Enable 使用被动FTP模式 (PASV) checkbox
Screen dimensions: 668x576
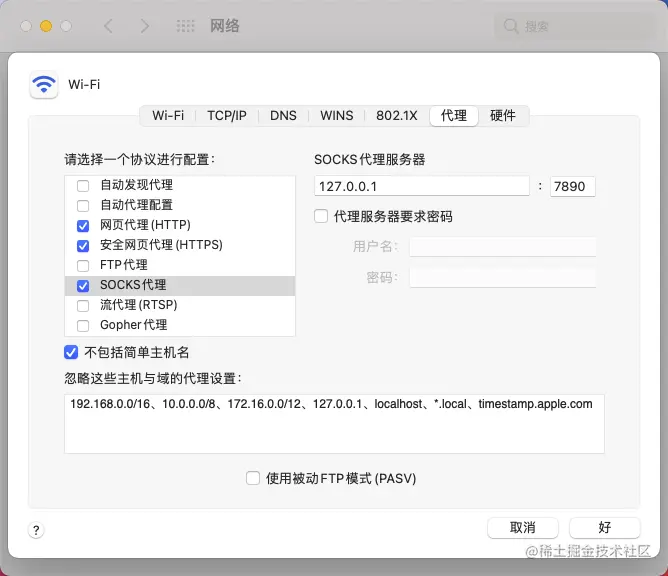[253, 478]
